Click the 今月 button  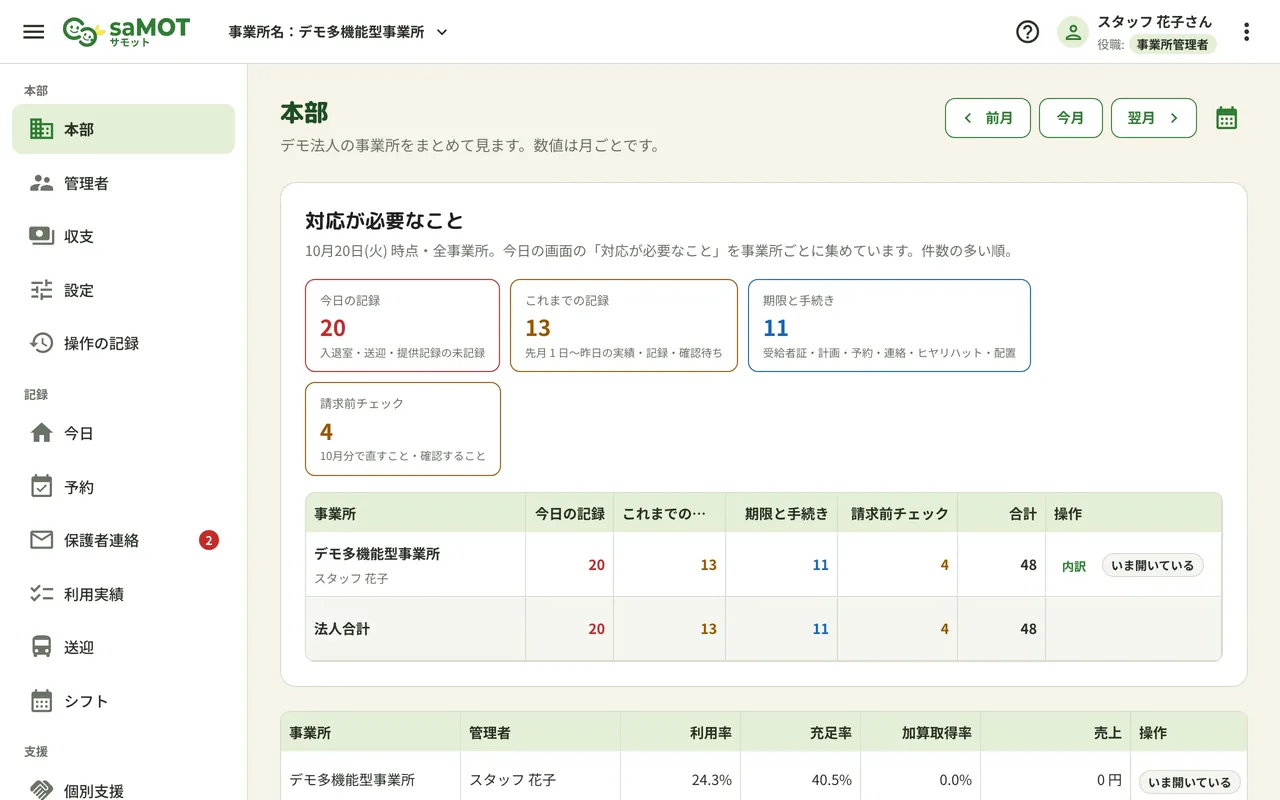[x=1071, y=118]
